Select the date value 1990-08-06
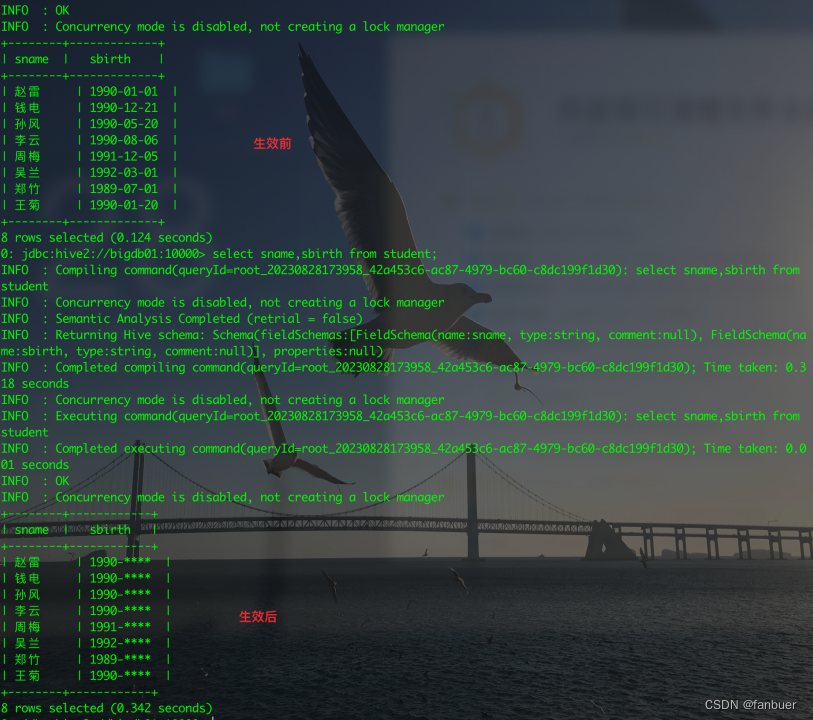Screen dimensions: 813x720 (124, 140)
